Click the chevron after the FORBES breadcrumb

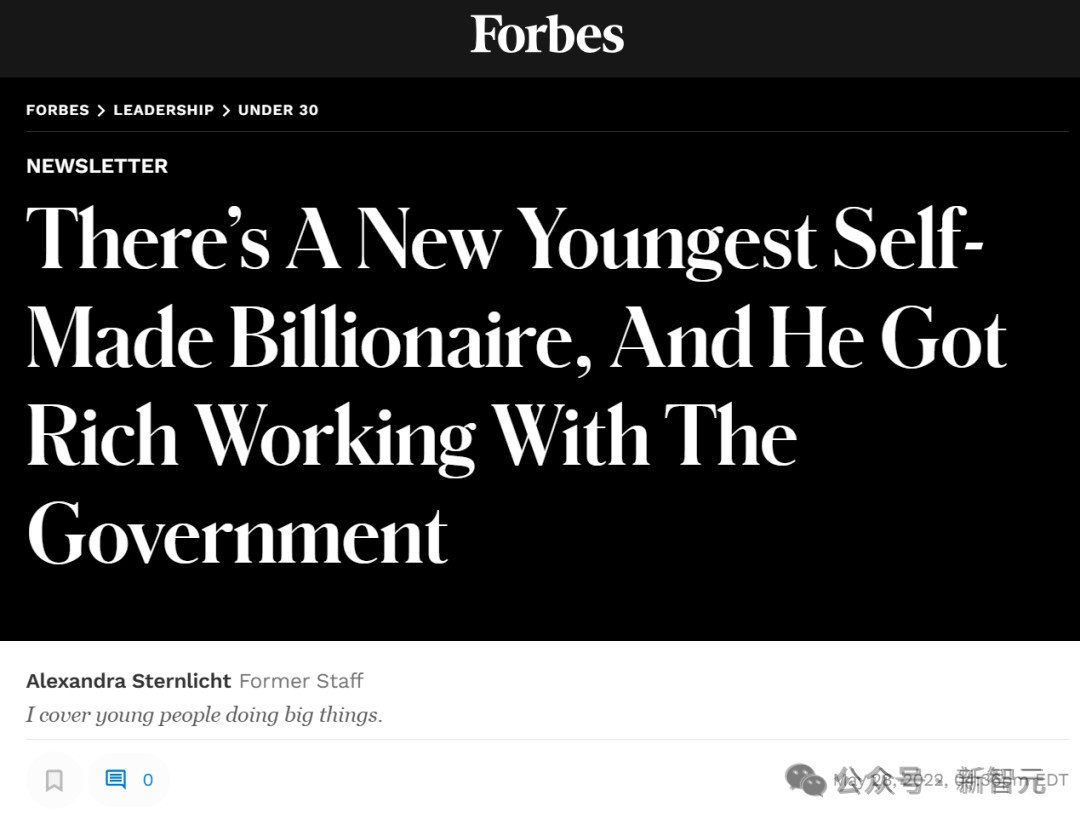point(101,111)
